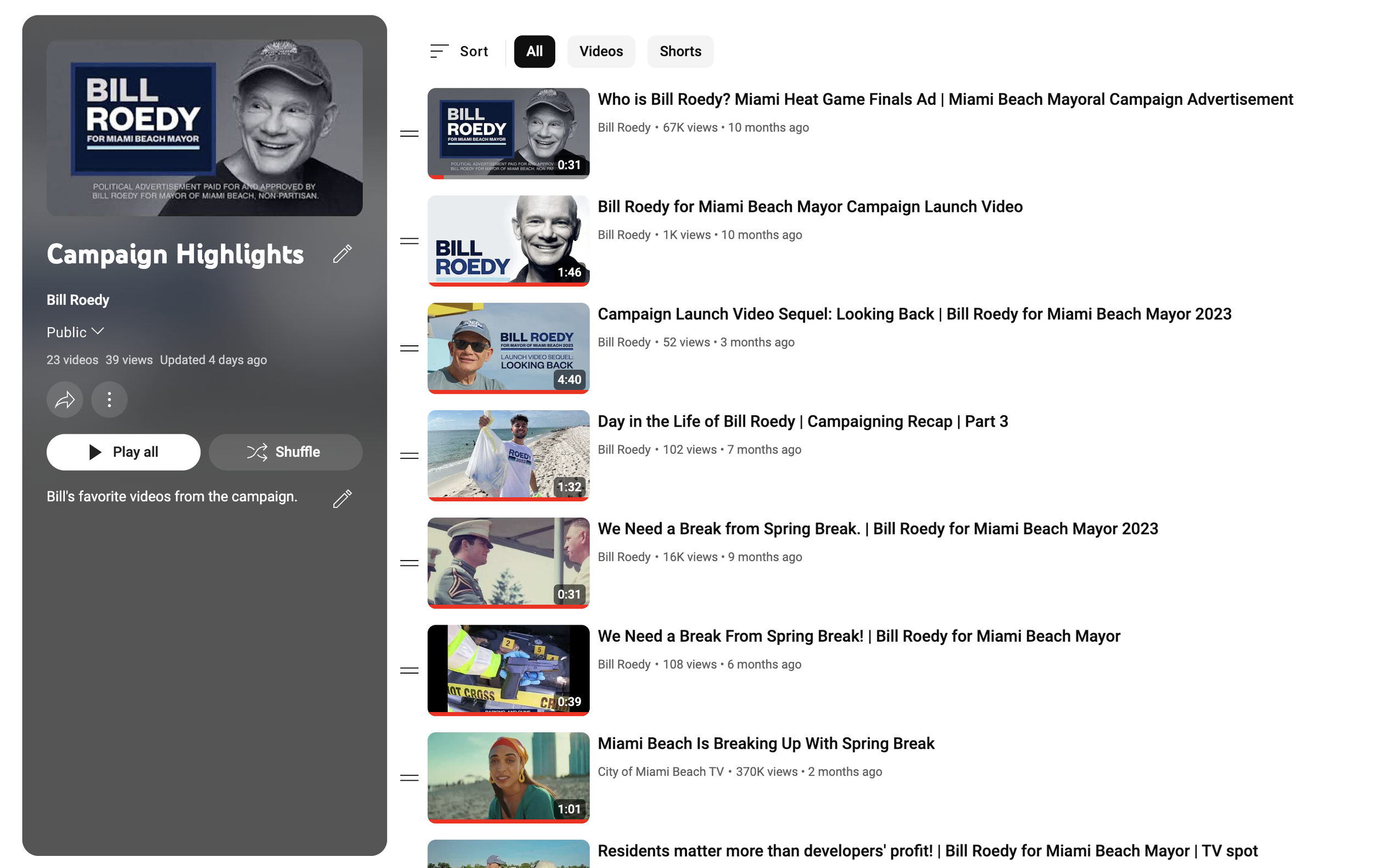Open Bill Roedy channel under 67K views video
This screenshot has width=1373, height=868.
(x=624, y=128)
